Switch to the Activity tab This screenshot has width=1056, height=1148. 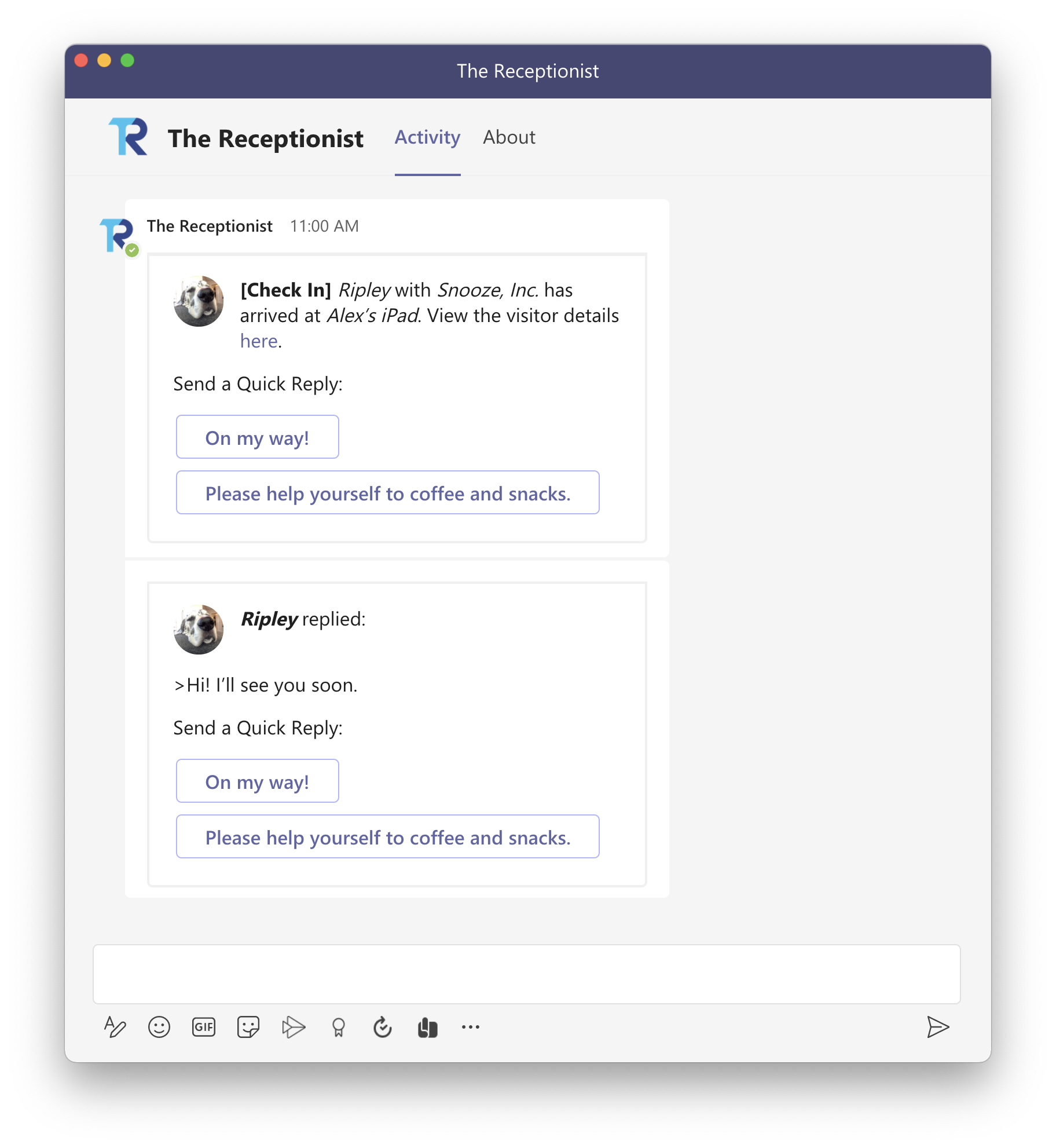point(428,137)
